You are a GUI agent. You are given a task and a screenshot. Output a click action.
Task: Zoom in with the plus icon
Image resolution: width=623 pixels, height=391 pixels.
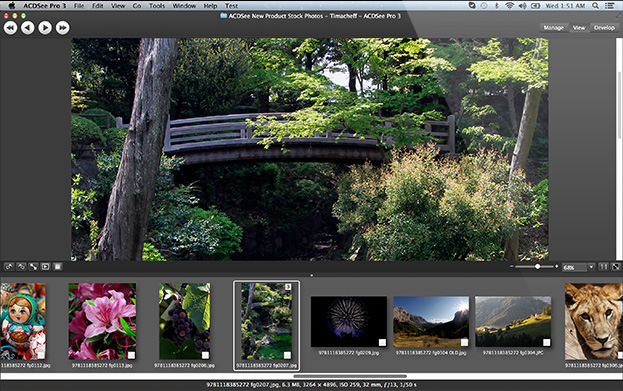click(x=556, y=267)
